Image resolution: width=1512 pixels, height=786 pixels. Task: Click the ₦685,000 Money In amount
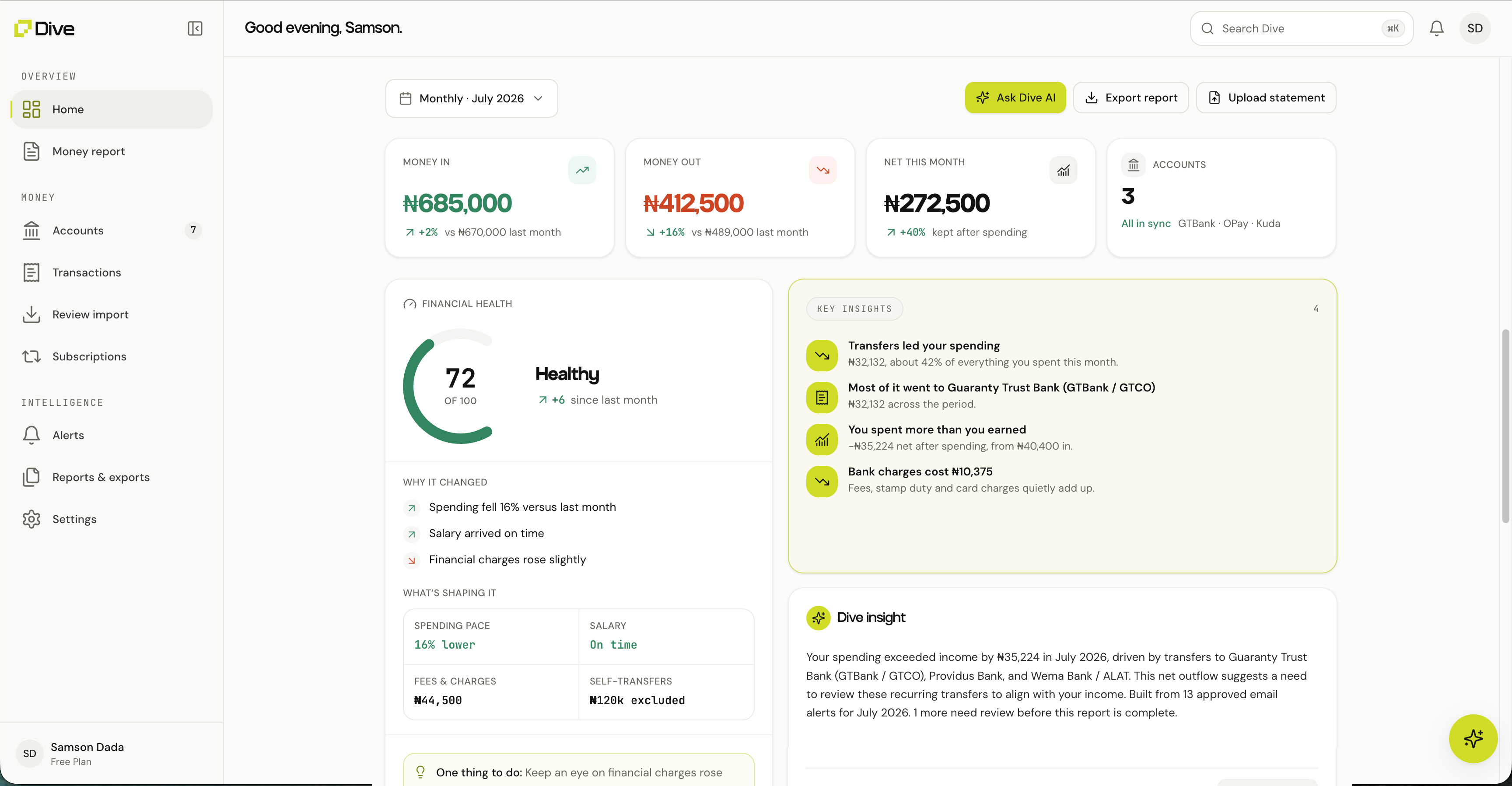pos(457,203)
